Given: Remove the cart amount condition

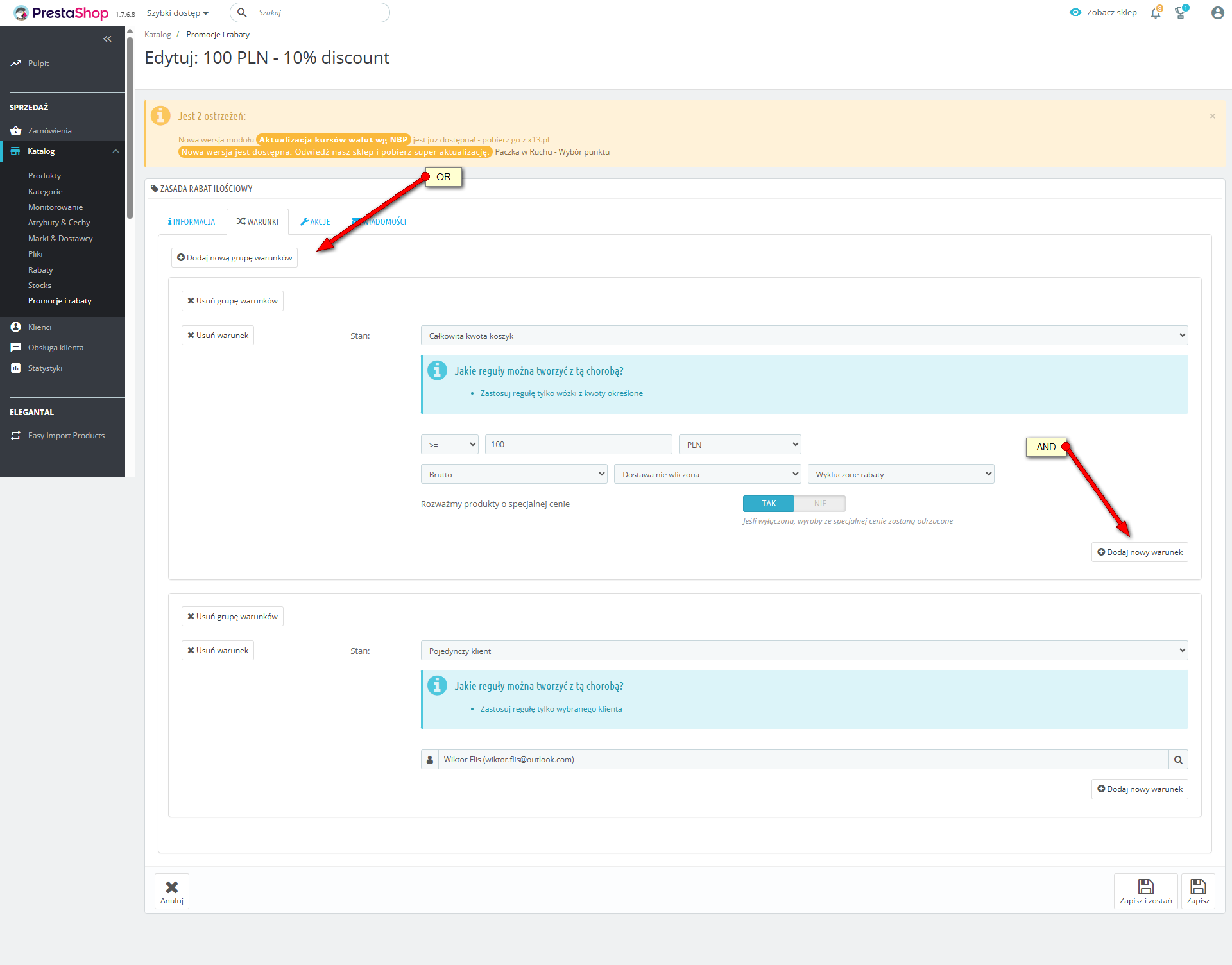Looking at the screenshot, I should (218, 336).
